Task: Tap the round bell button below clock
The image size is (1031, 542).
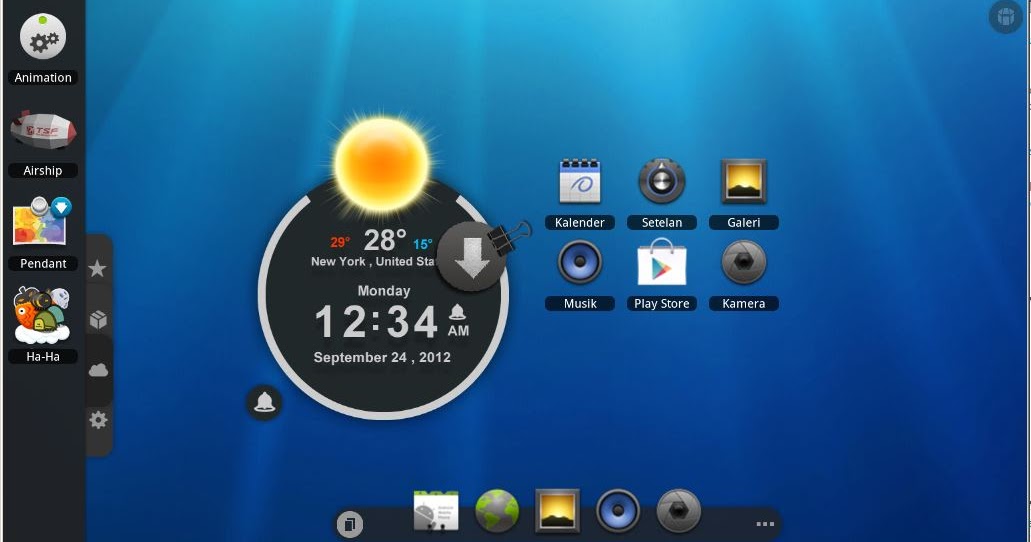Action: point(264,403)
